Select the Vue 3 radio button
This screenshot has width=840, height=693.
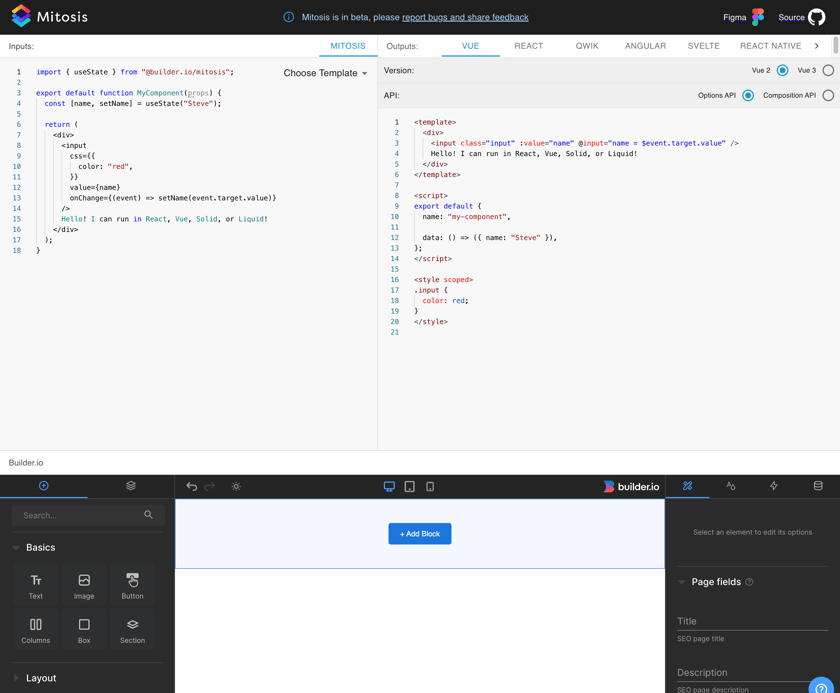pos(828,70)
